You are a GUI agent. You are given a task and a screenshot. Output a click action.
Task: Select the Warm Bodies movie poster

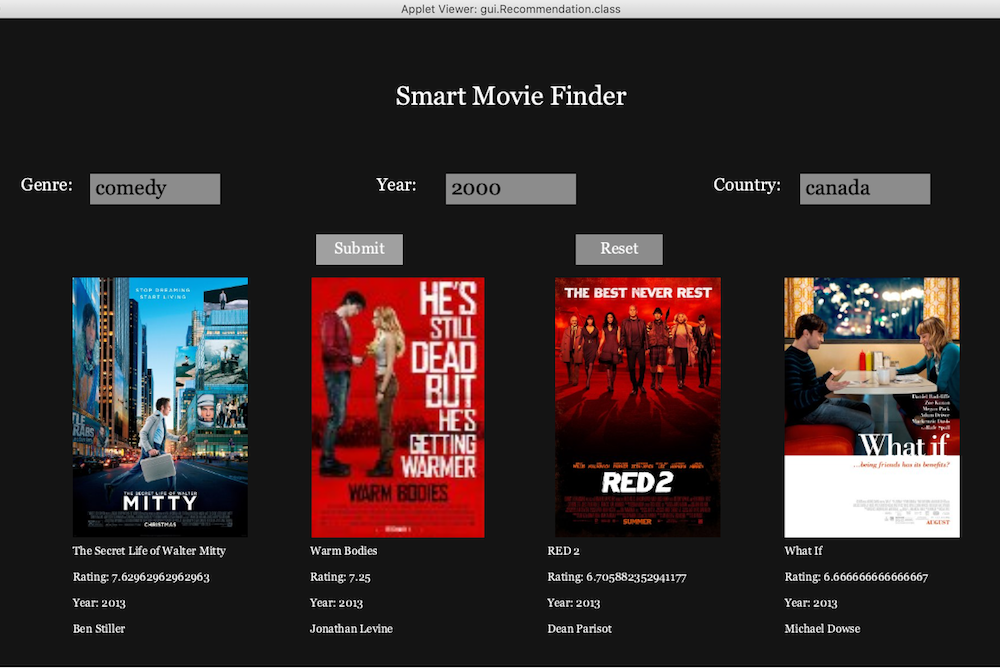click(398, 407)
